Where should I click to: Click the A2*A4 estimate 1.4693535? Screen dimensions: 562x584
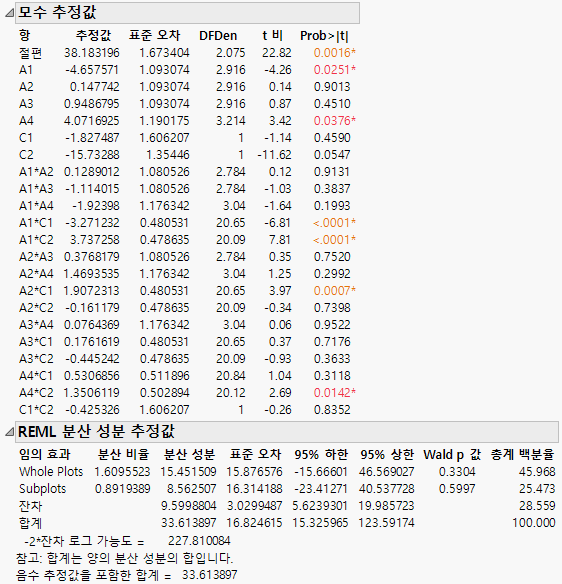tap(92, 274)
